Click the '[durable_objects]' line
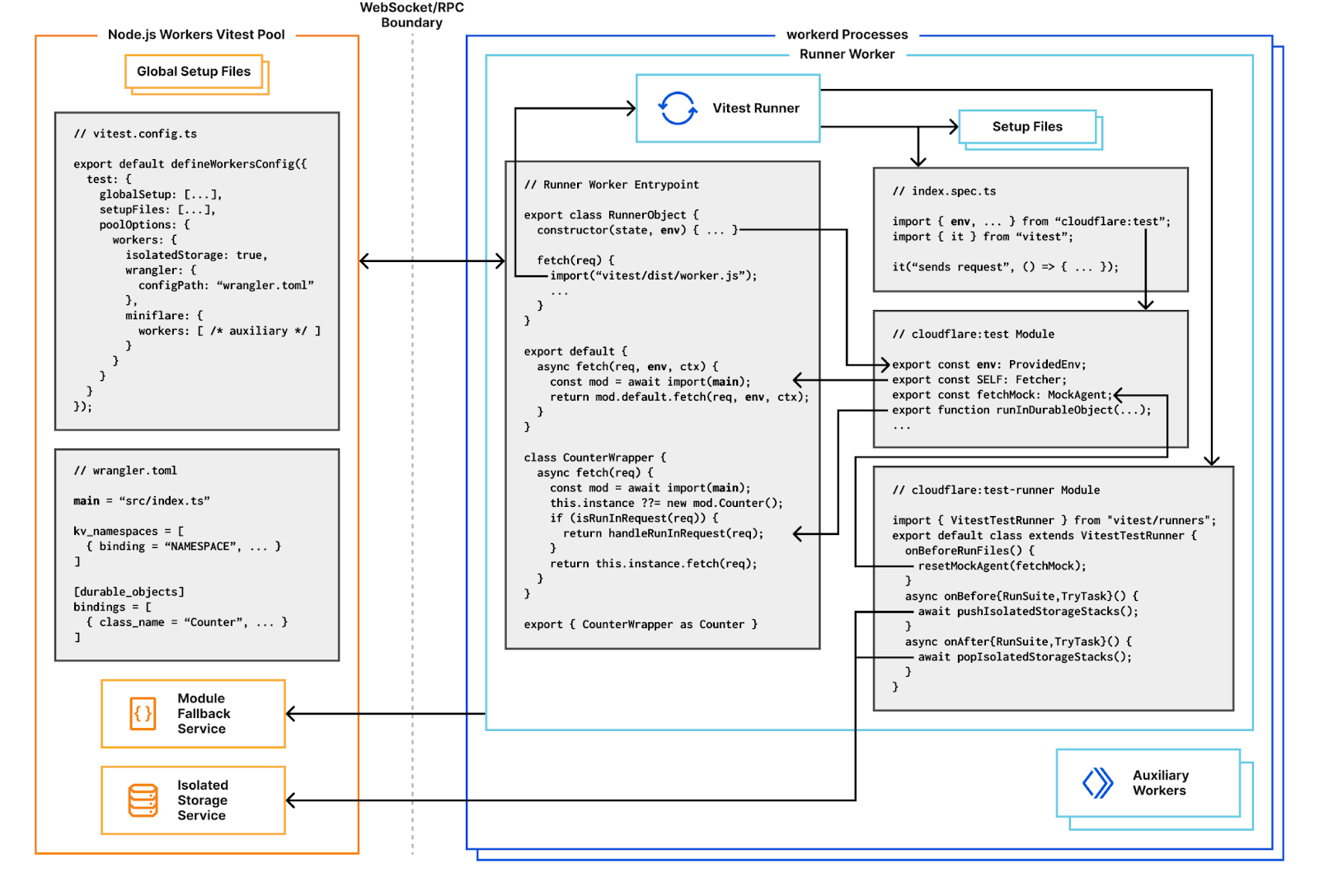The width and height of the screenshot is (1319, 896). coord(129,592)
